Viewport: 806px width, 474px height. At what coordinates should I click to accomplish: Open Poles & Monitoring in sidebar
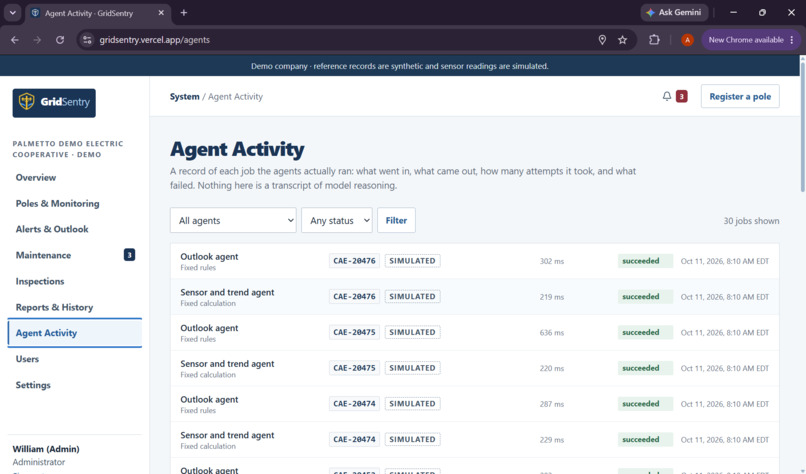[x=58, y=204]
